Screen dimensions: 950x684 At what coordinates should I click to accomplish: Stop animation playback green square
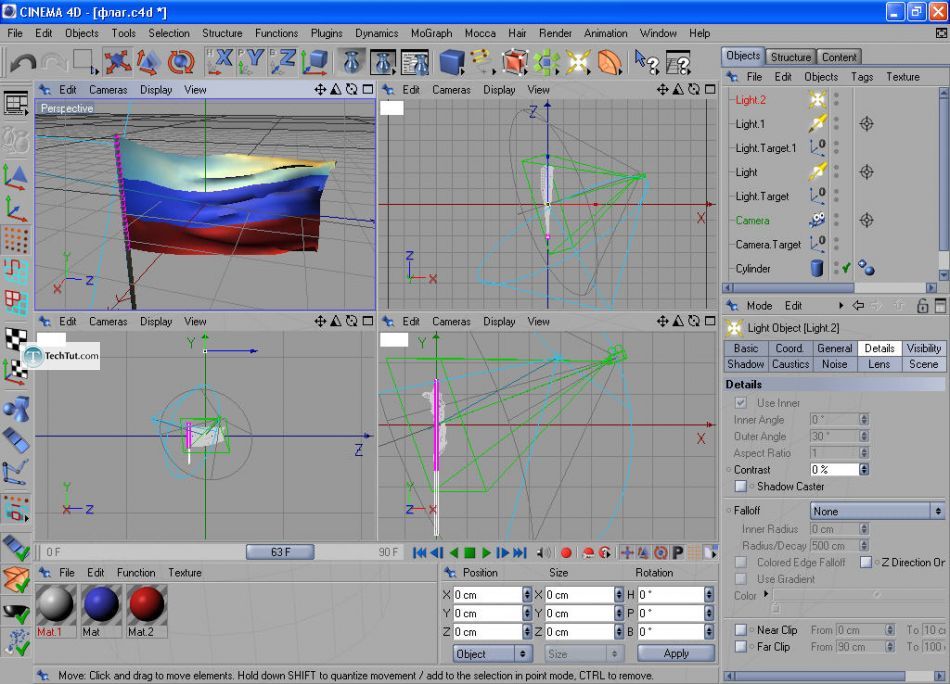tap(470, 553)
